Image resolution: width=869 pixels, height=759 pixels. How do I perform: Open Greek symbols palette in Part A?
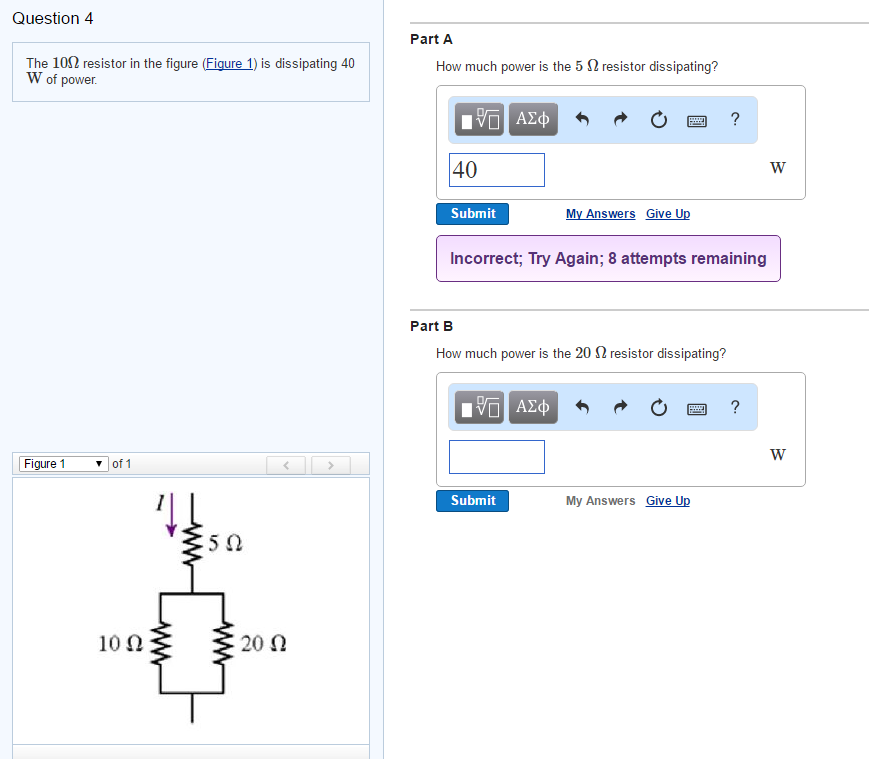pyautogui.click(x=533, y=119)
